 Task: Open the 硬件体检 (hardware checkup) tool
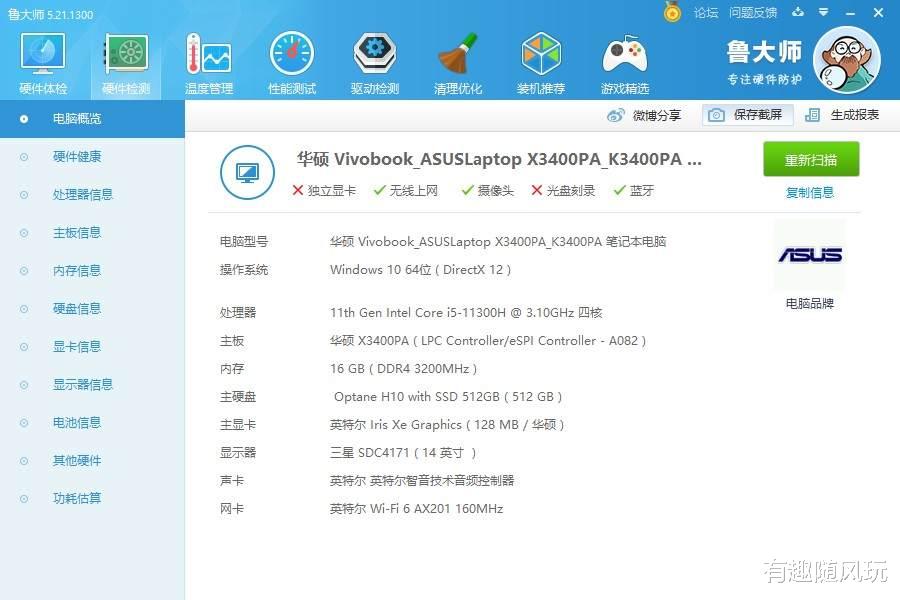pyautogui.click(x=41, y=60)
